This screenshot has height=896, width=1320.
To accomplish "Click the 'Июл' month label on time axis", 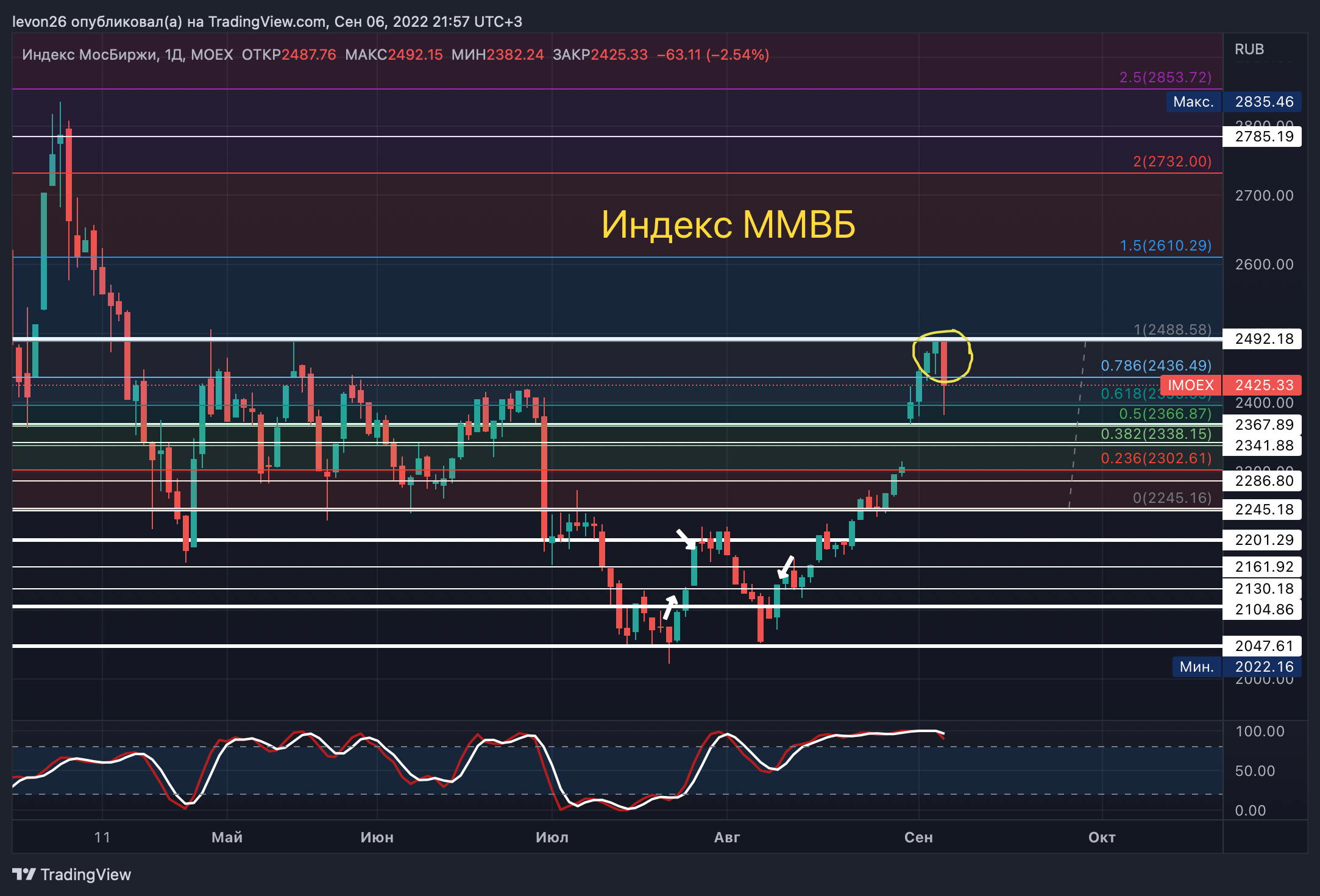I will tap(552, 837).
